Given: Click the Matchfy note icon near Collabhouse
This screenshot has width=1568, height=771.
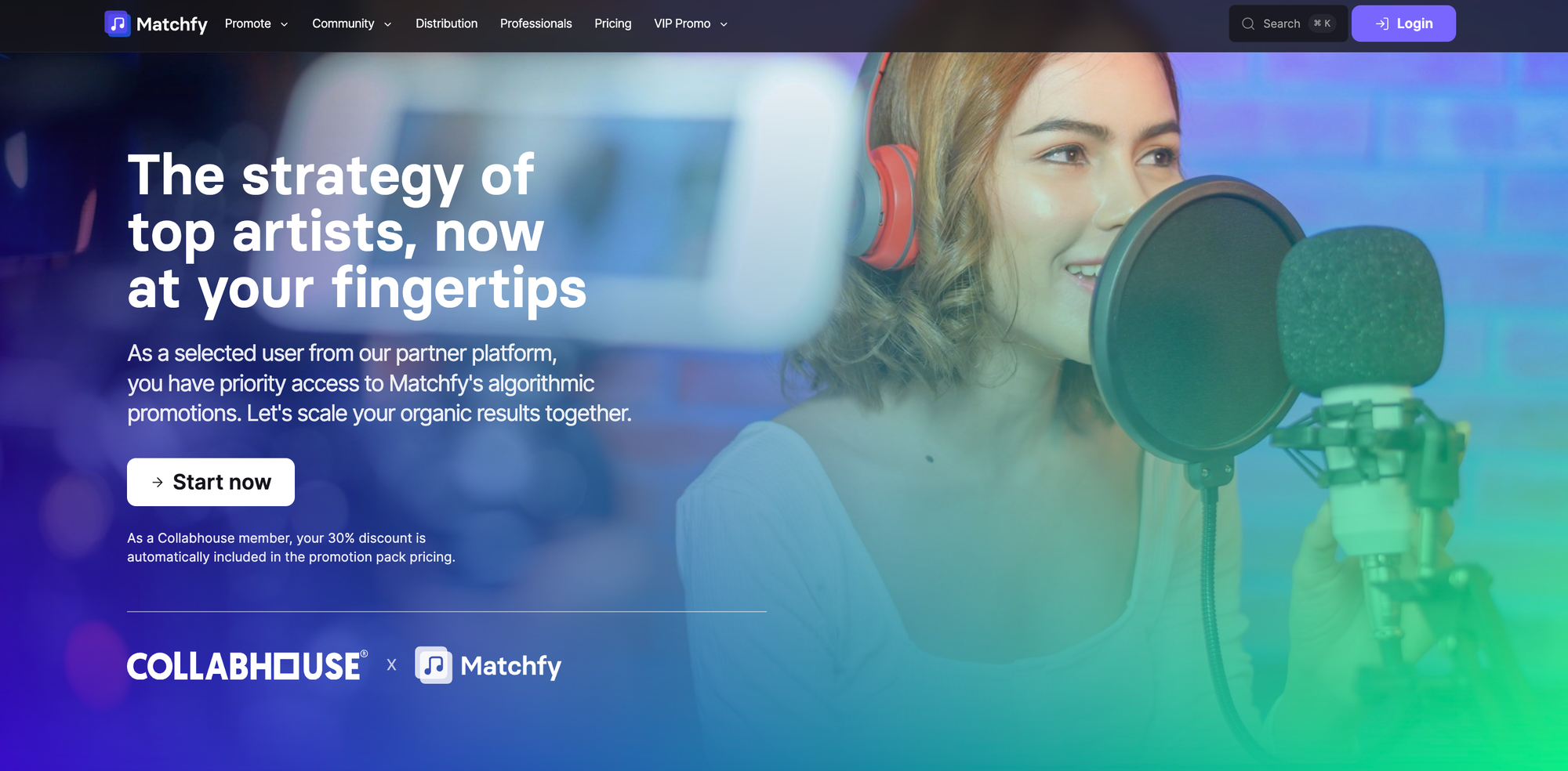Looking at the screenshot, I should (434, 665).
